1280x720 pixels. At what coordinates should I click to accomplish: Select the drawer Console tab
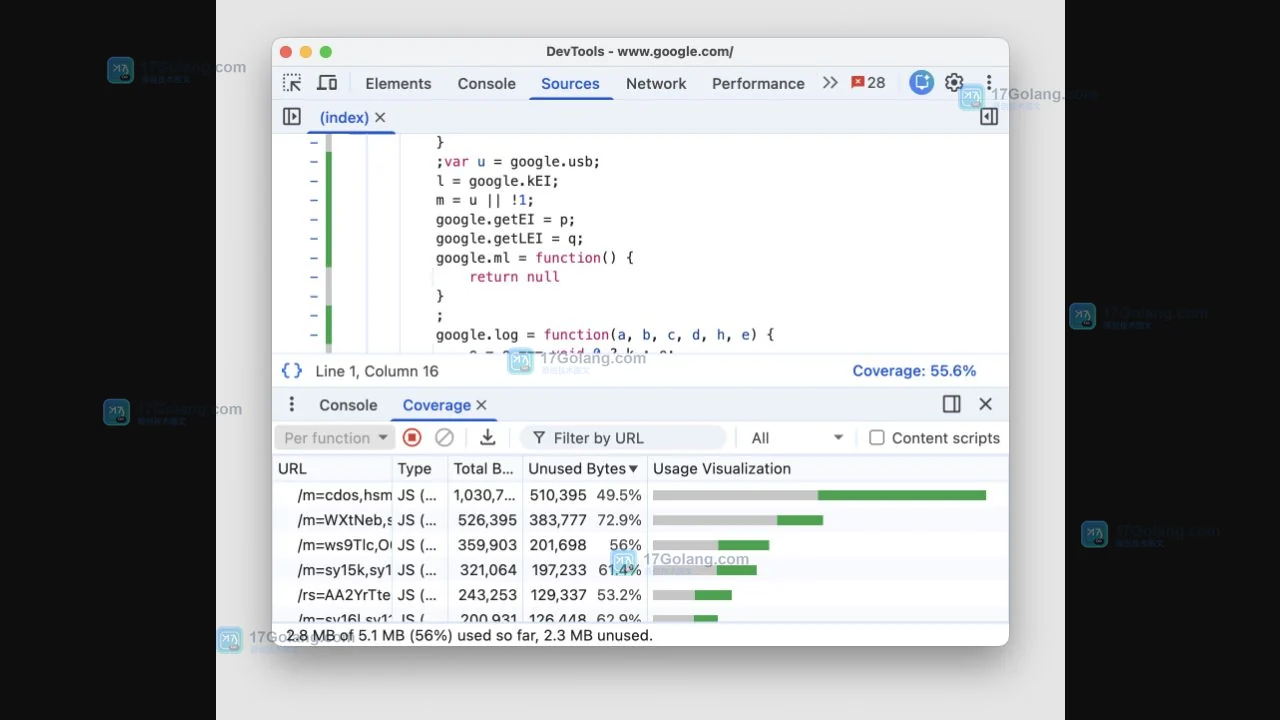click(x=348, y=405)
